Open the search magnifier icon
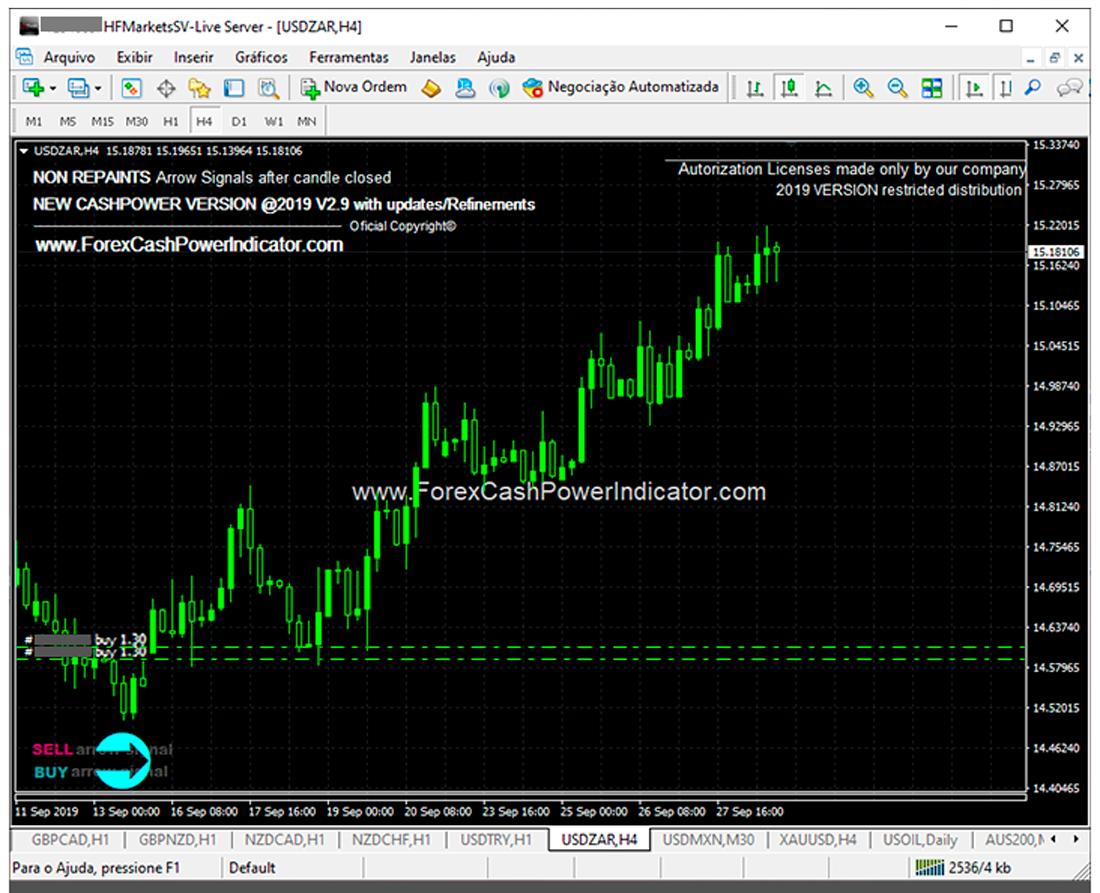Screen dimensions: 1100x893 pyautogui.click(x=1033, y=88)
